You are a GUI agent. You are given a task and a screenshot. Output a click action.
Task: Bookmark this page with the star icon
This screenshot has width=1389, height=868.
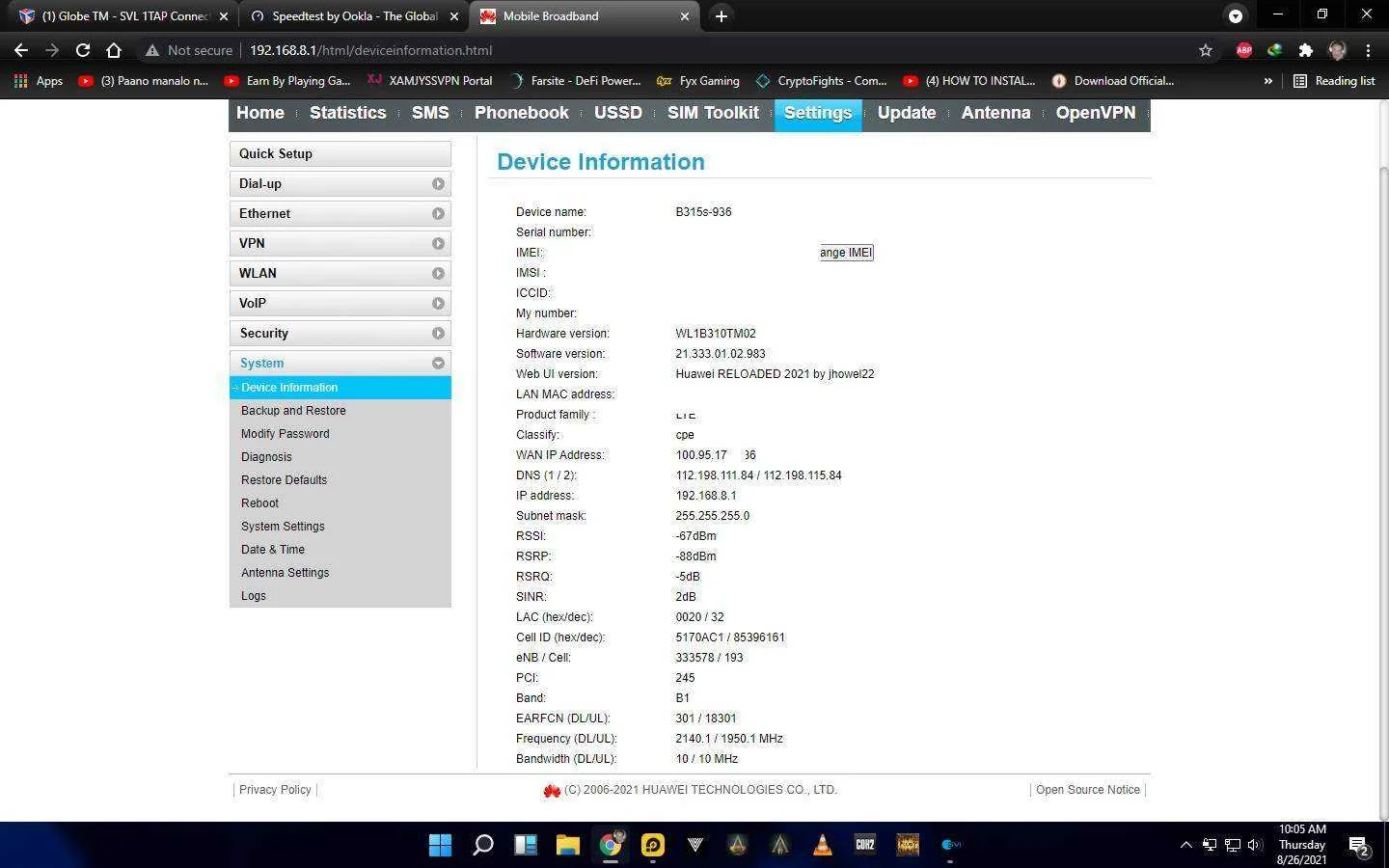point(1206,50)
